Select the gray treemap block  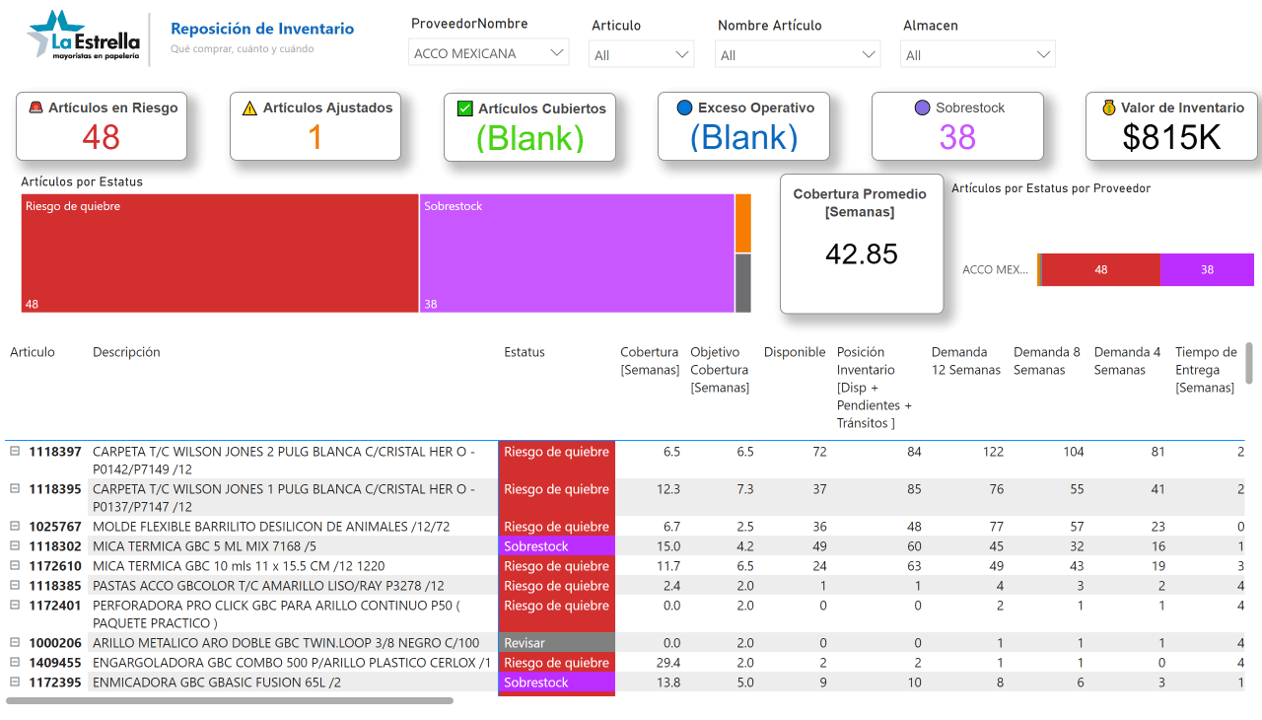pyautogui.click(x=743, y=283)
